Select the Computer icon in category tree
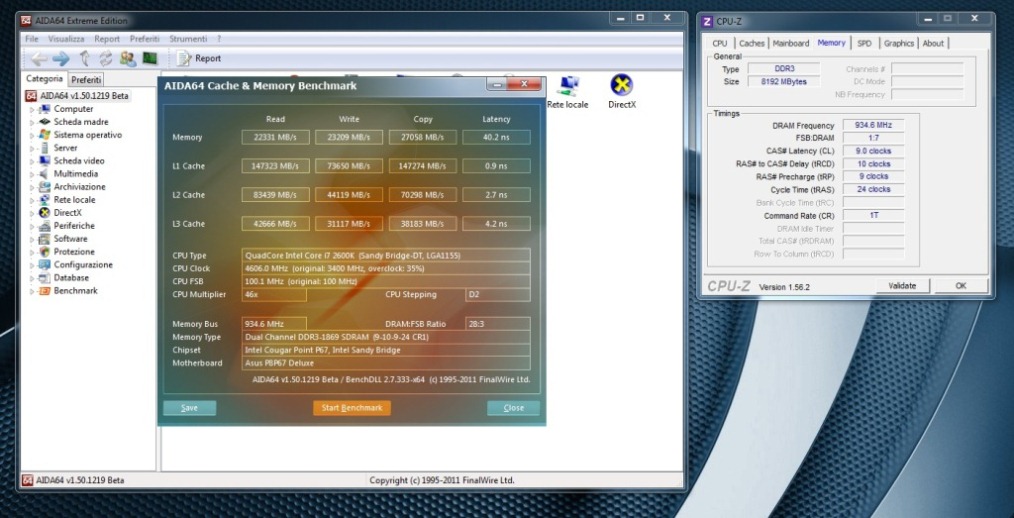This screenshot has width=1014, height=518. [44, 109]
